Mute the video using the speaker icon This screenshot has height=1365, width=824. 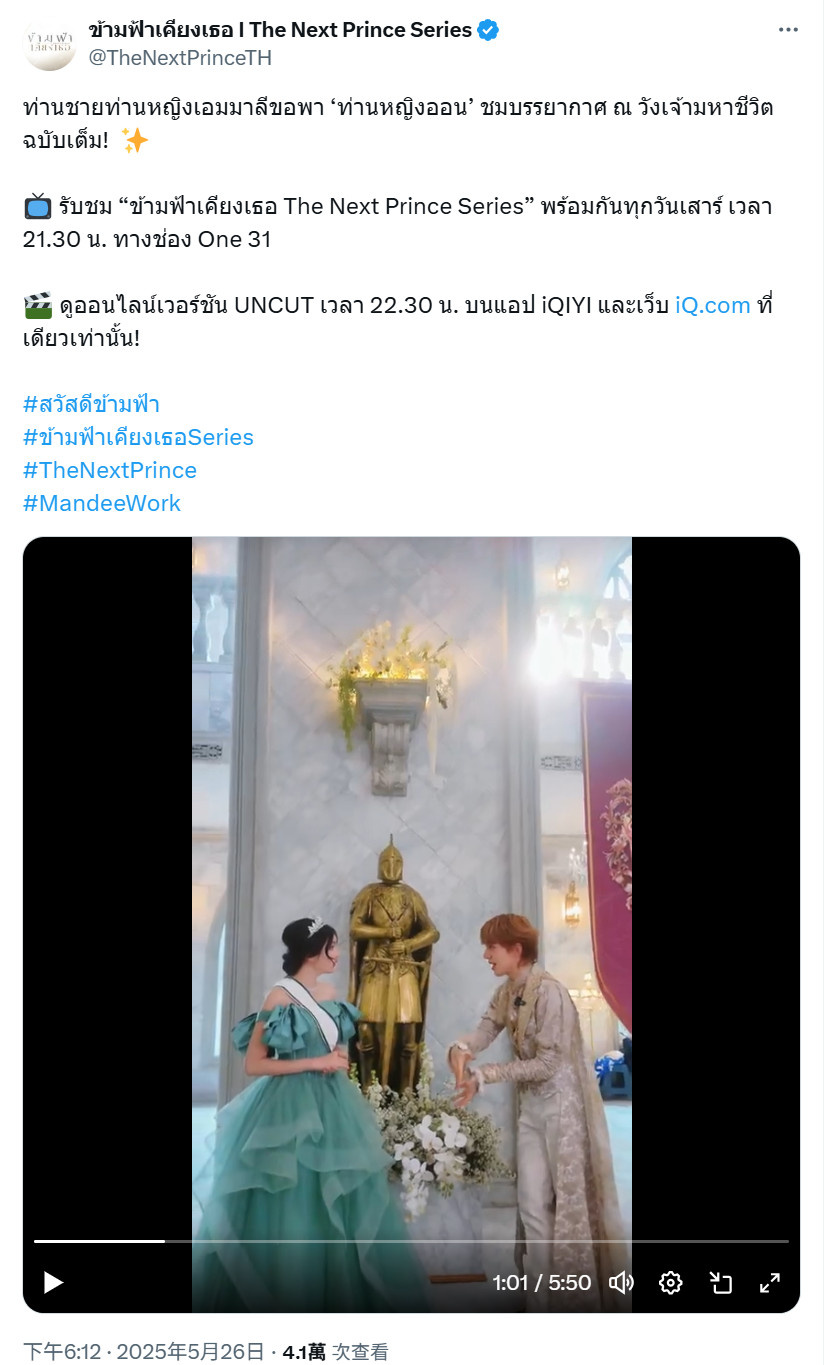coord(621,1282)
